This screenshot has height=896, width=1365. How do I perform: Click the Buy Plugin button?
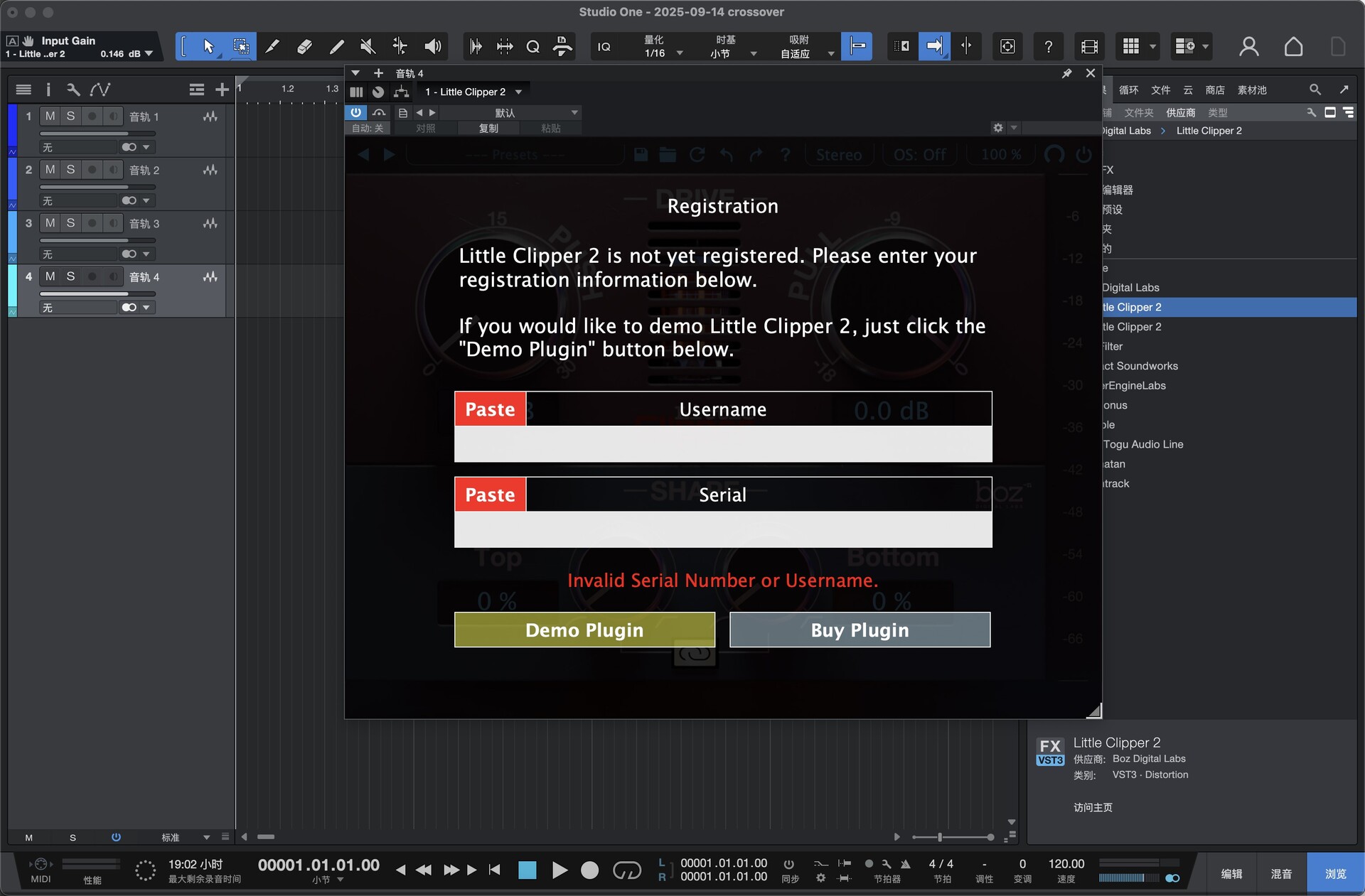tap(860, 630)
